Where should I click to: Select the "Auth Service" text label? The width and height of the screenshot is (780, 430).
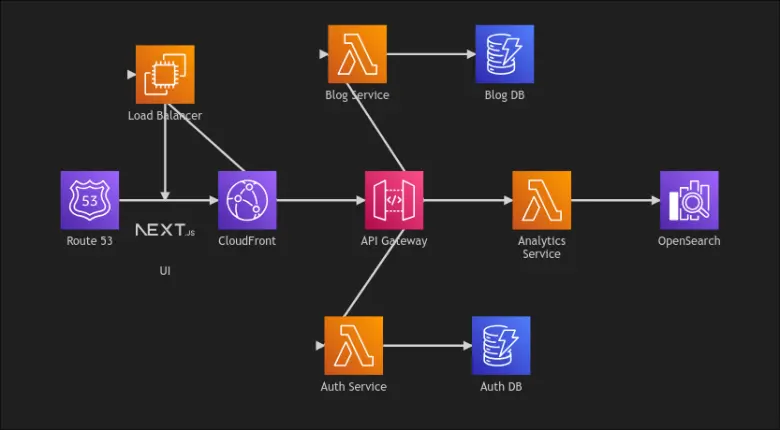[x=353, y=387]
